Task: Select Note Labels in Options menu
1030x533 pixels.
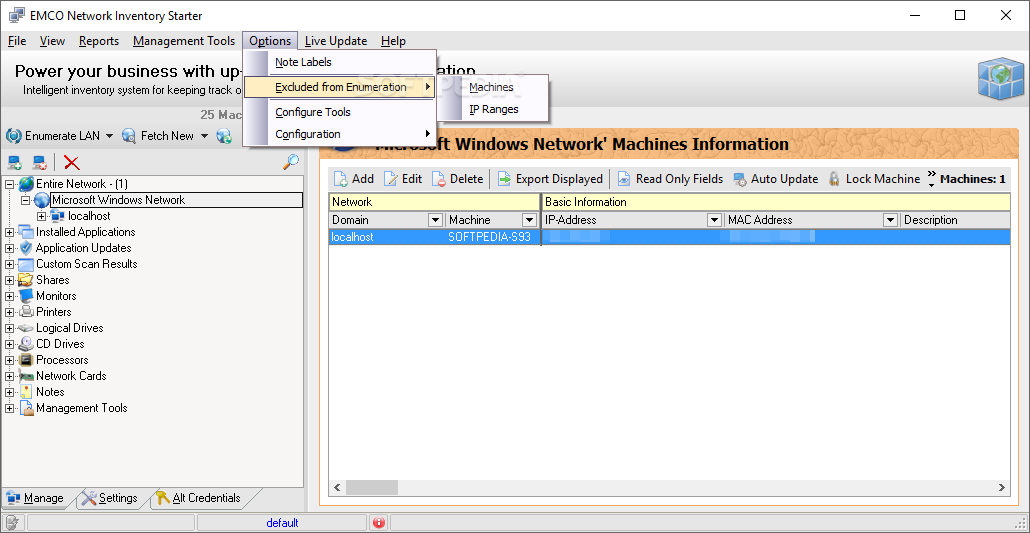Action: (x=338, y=62)
